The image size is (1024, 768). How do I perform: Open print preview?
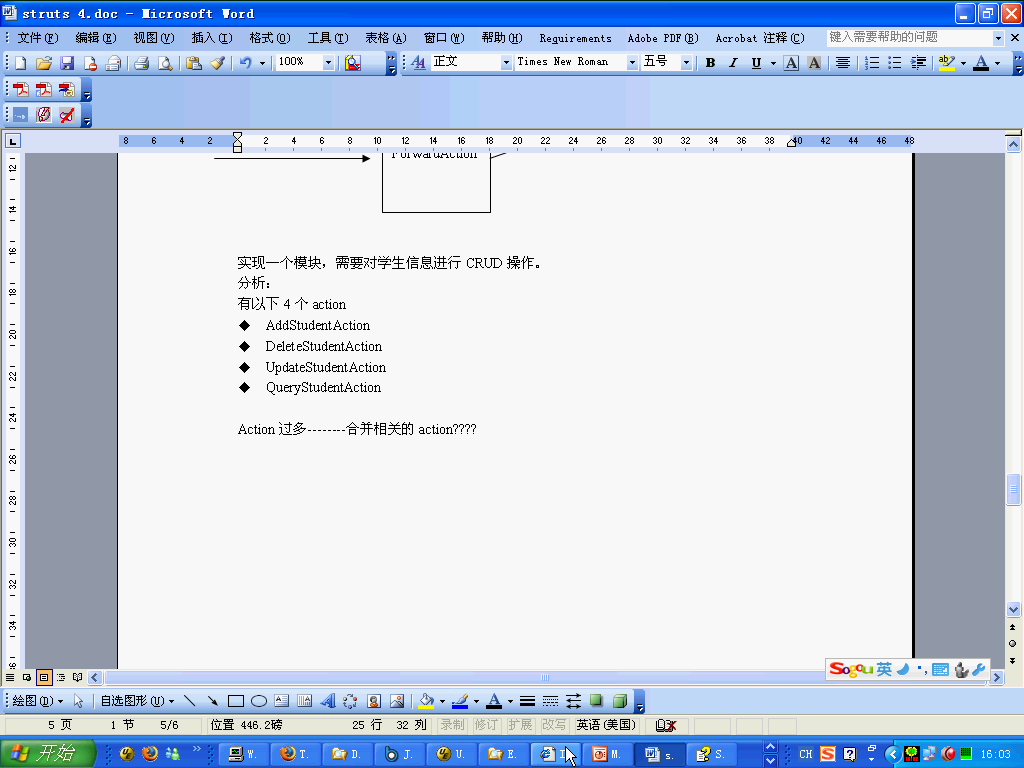(x=165, y=63)
